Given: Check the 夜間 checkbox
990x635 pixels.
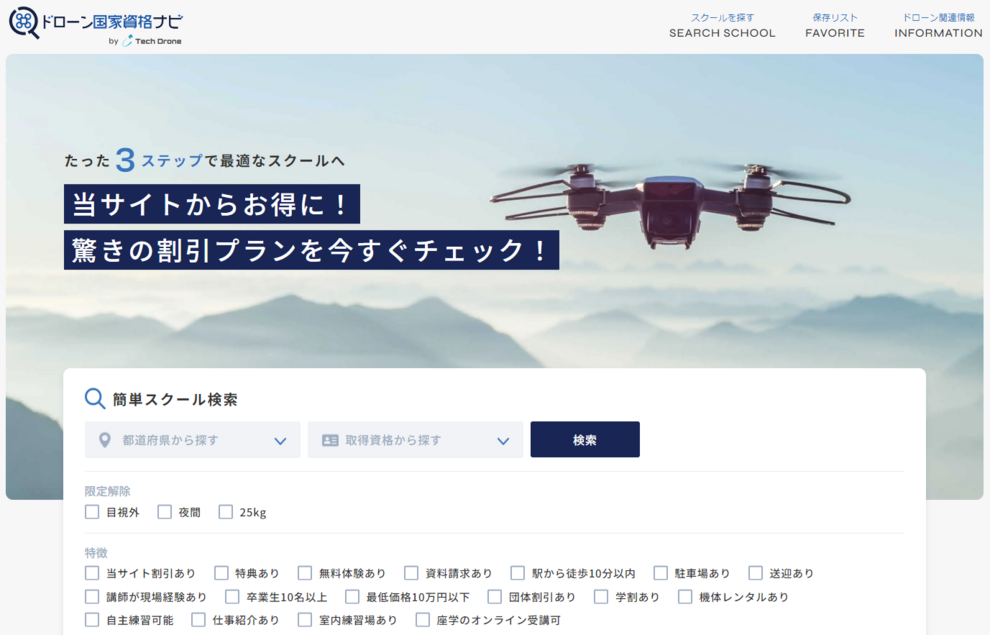Looking at the screenshot, I should pos(165,512).
